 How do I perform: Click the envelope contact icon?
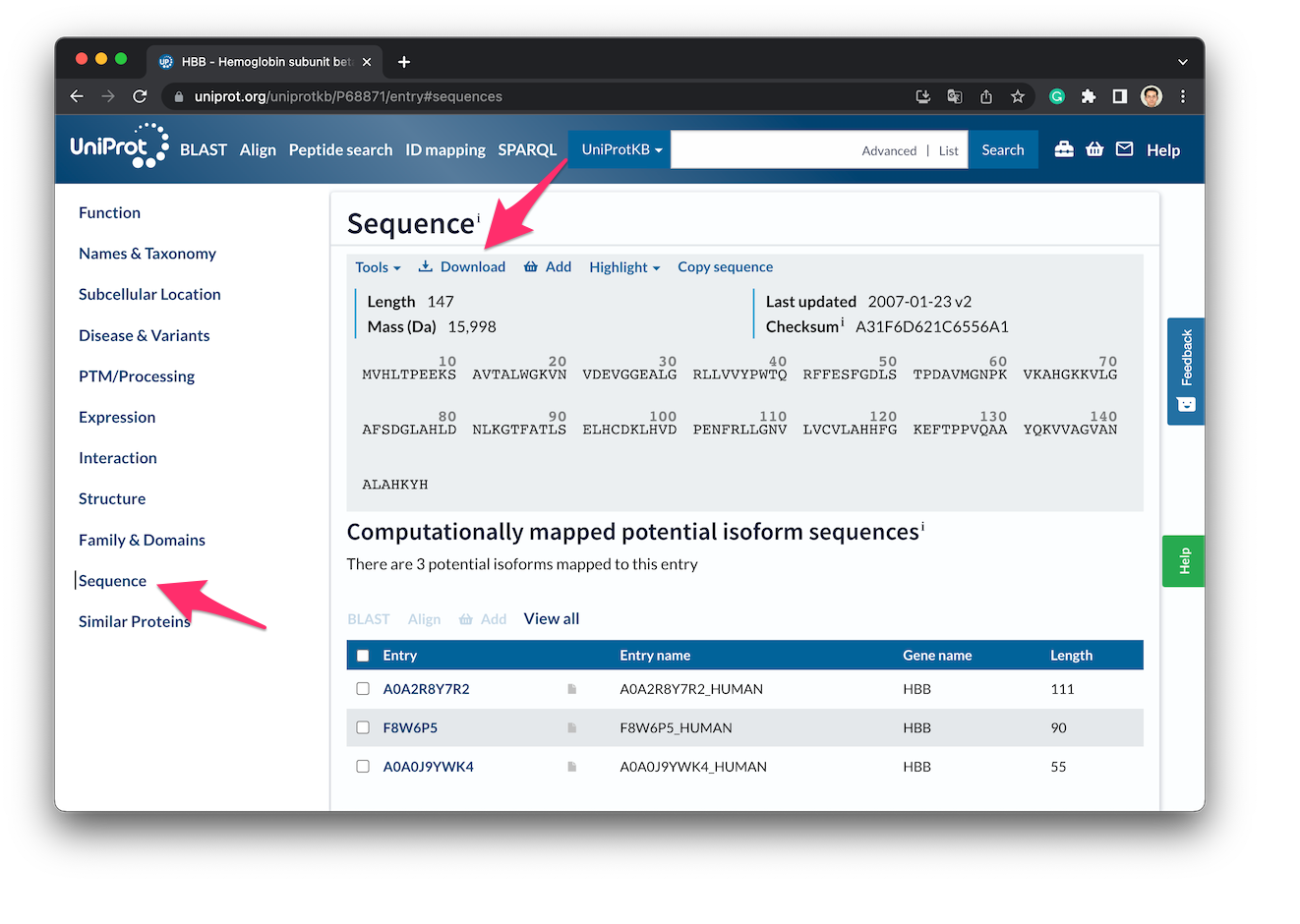[1125, 149]
